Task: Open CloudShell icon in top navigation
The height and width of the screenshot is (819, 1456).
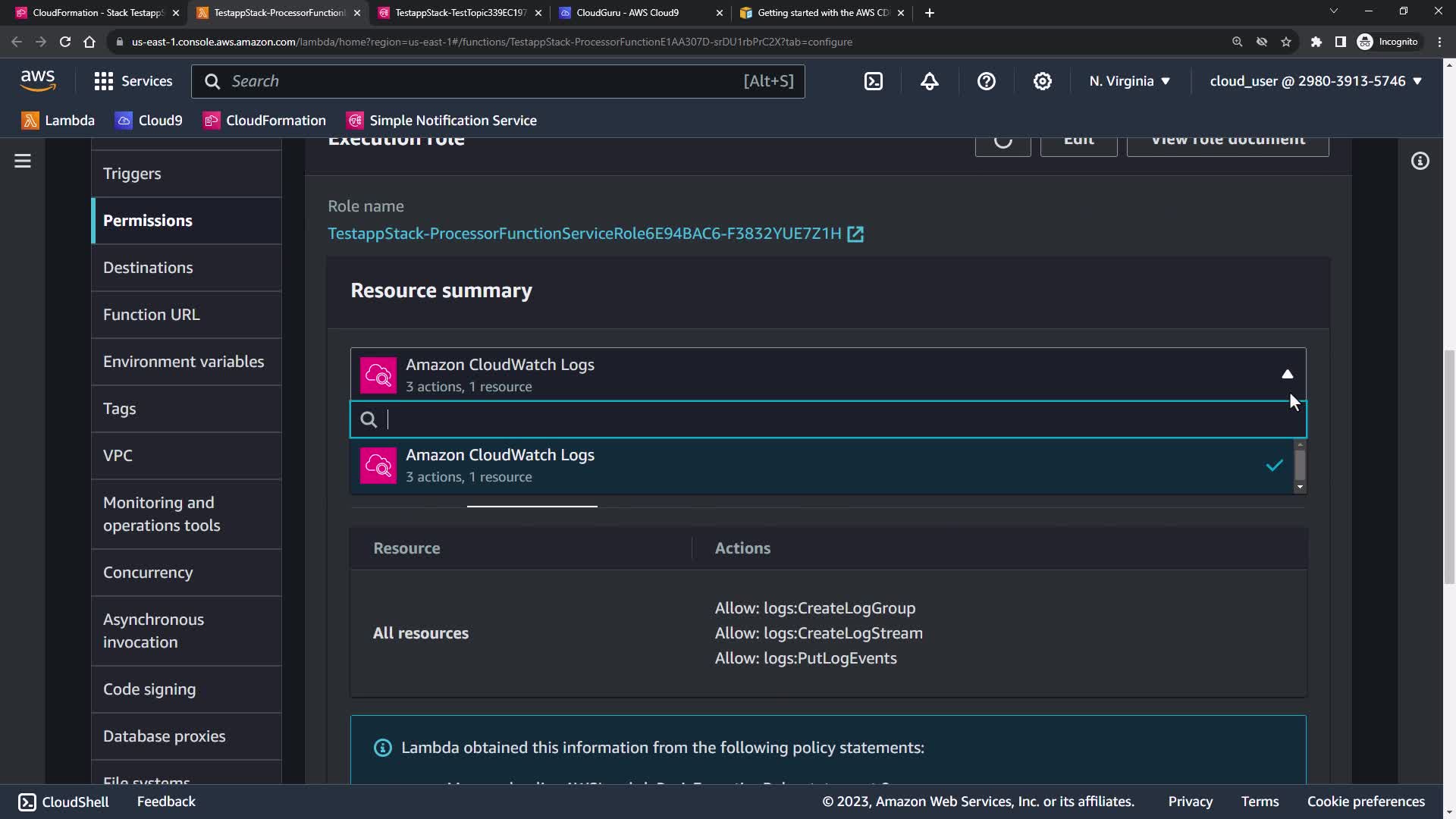Action: [874, 81]
